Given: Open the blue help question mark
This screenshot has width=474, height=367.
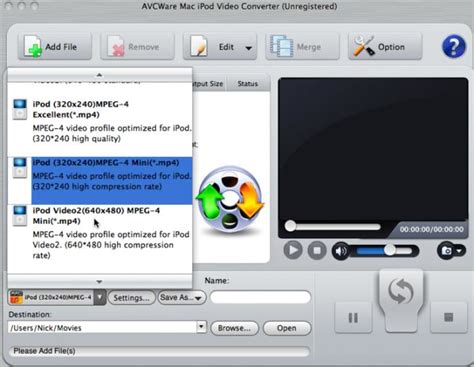Looking at the screenshot, I should 454,47.
